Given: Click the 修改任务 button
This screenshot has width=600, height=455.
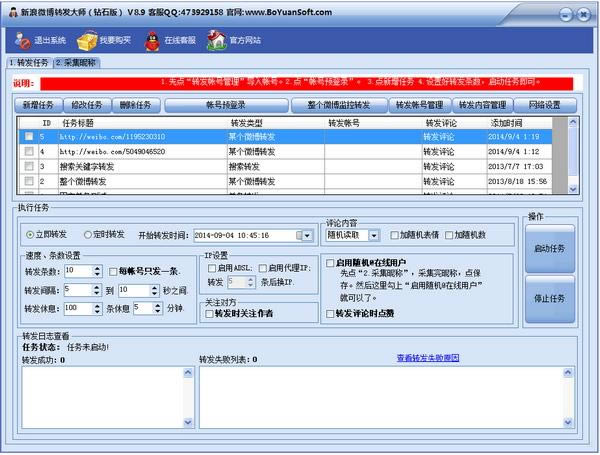Looking at the screenshot, I should 87,105.
